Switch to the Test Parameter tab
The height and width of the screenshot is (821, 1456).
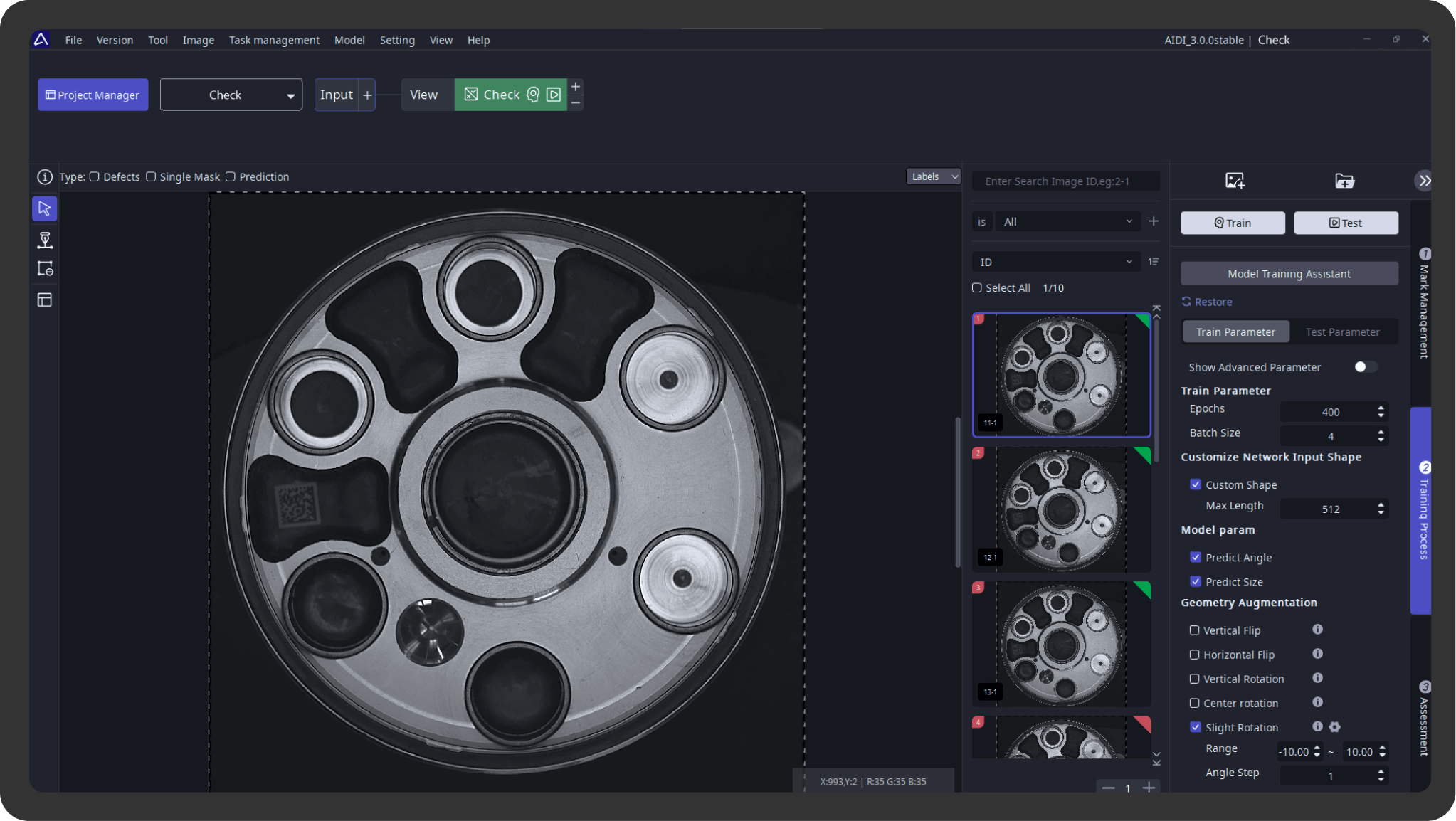pos(1342,332)
